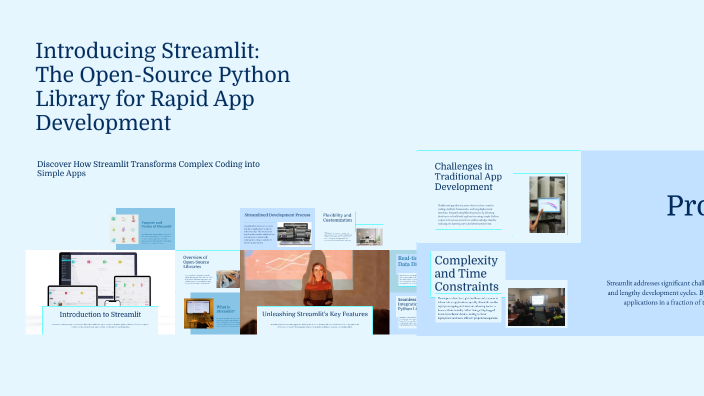704x396 pixels.
Task: Click the "Streamlit addresses significant" paragraph text
Action: coord(655,293)
